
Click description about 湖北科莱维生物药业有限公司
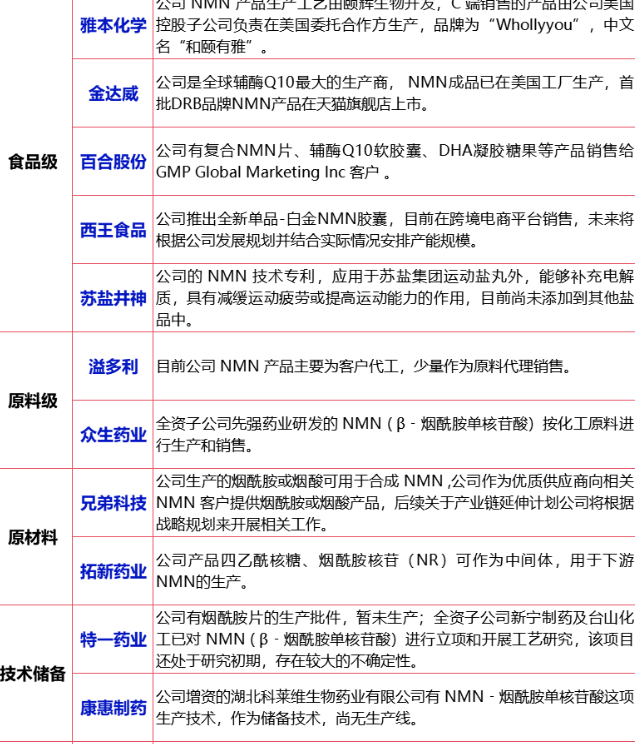point(395,707)
